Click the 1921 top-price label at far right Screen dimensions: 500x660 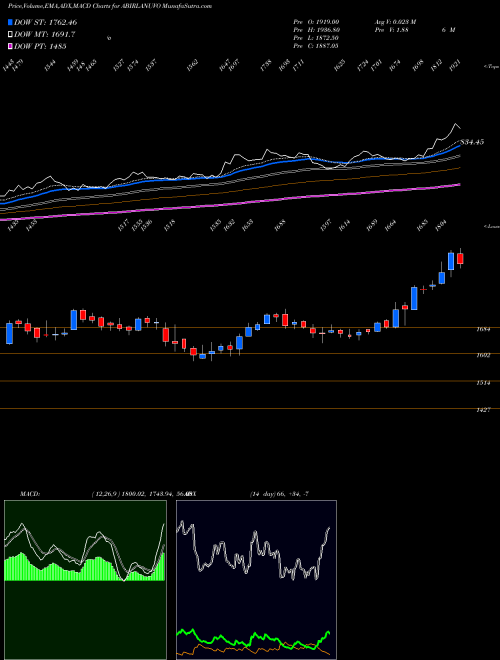tap(455, 66)
